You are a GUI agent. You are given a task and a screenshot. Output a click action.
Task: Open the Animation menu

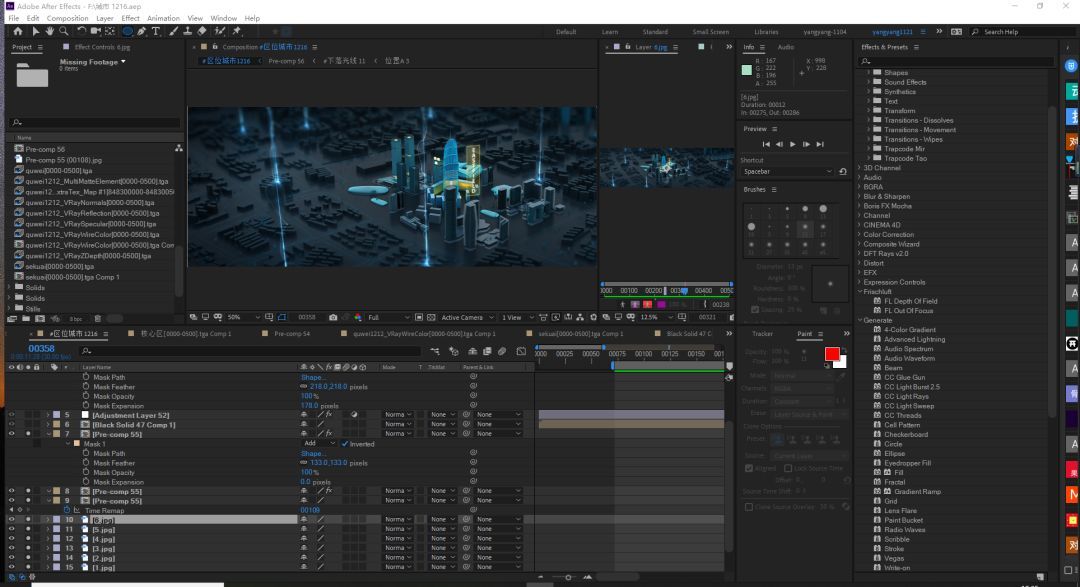point(163,19)
